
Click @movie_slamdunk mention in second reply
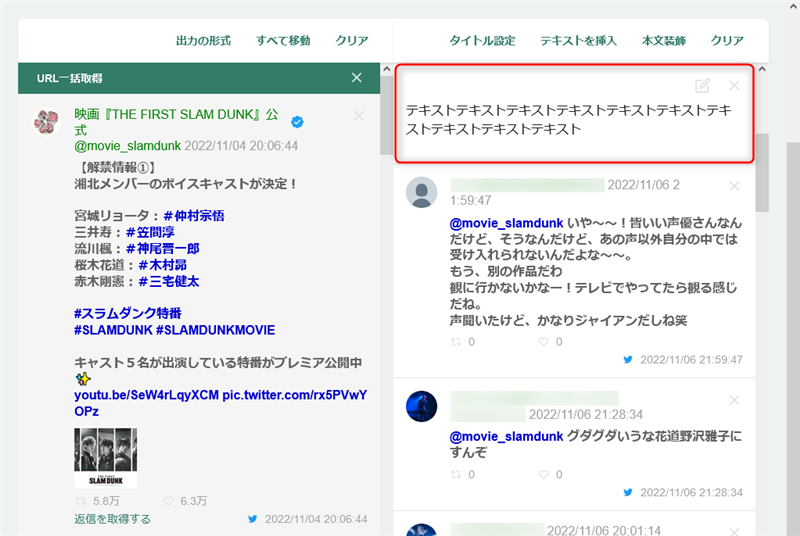506,436
